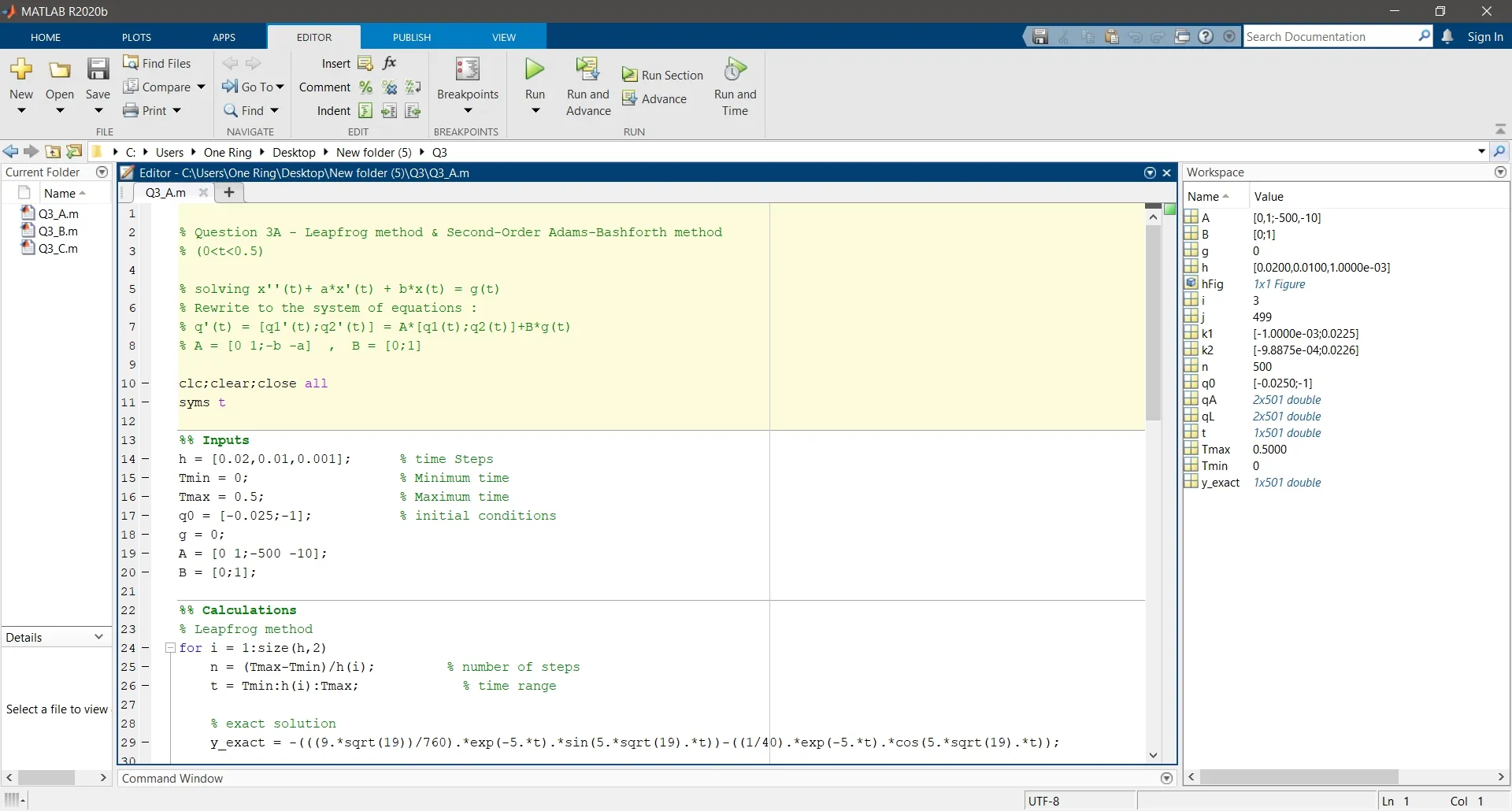The width and height of the screenshot is (1512, 811).
Task: Toggle breakpoint dash at line 19
Action: [146, 554]
